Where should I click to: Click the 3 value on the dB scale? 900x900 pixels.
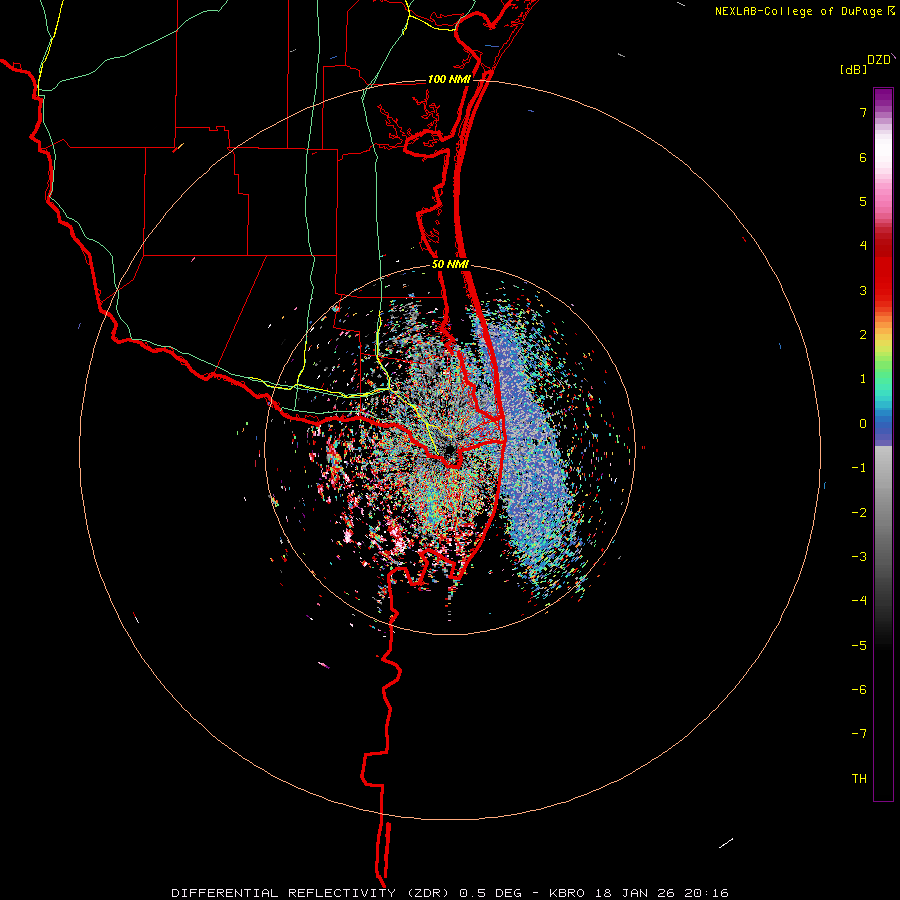click(863, 290)
